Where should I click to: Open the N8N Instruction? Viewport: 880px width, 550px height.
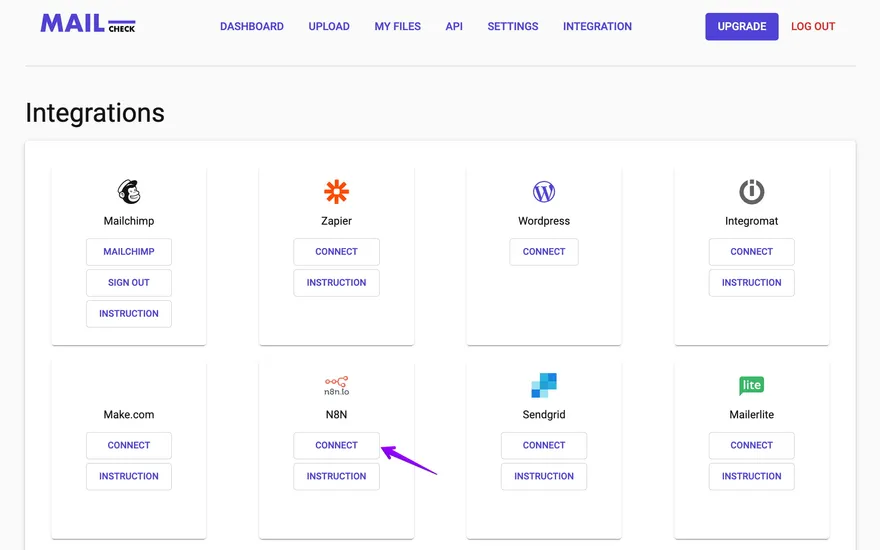point(336,476)
